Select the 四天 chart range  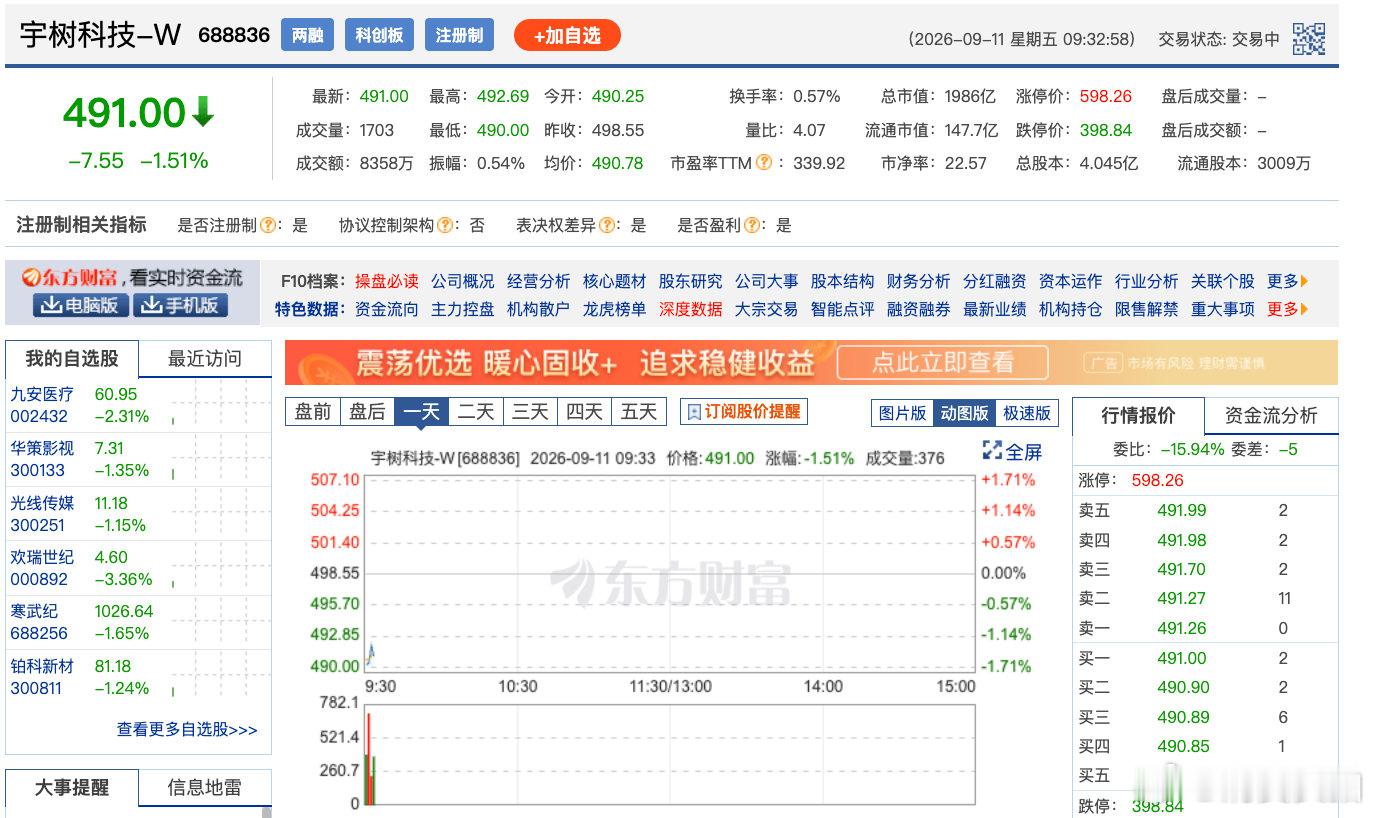click(584, 411)
